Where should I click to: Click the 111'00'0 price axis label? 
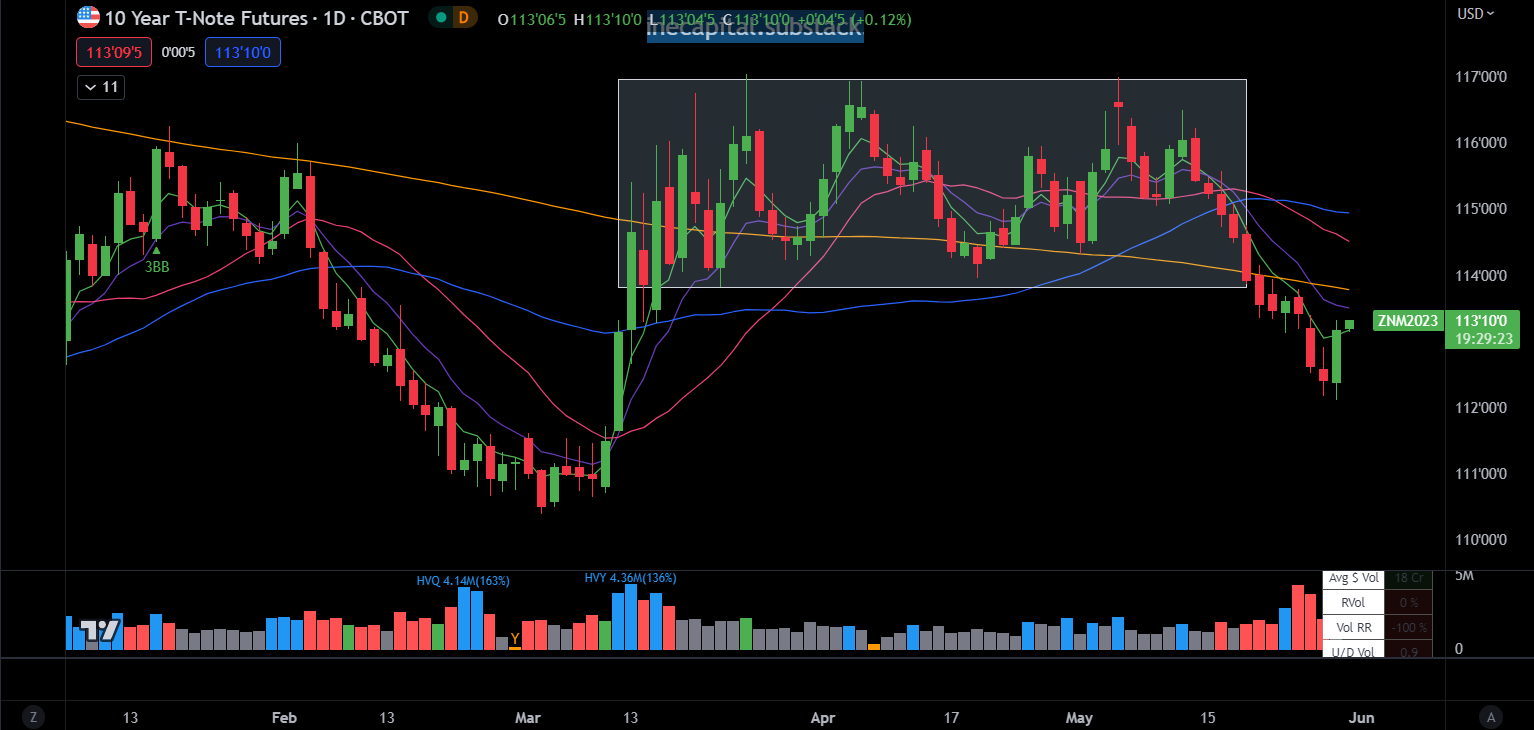point(1481,474)
